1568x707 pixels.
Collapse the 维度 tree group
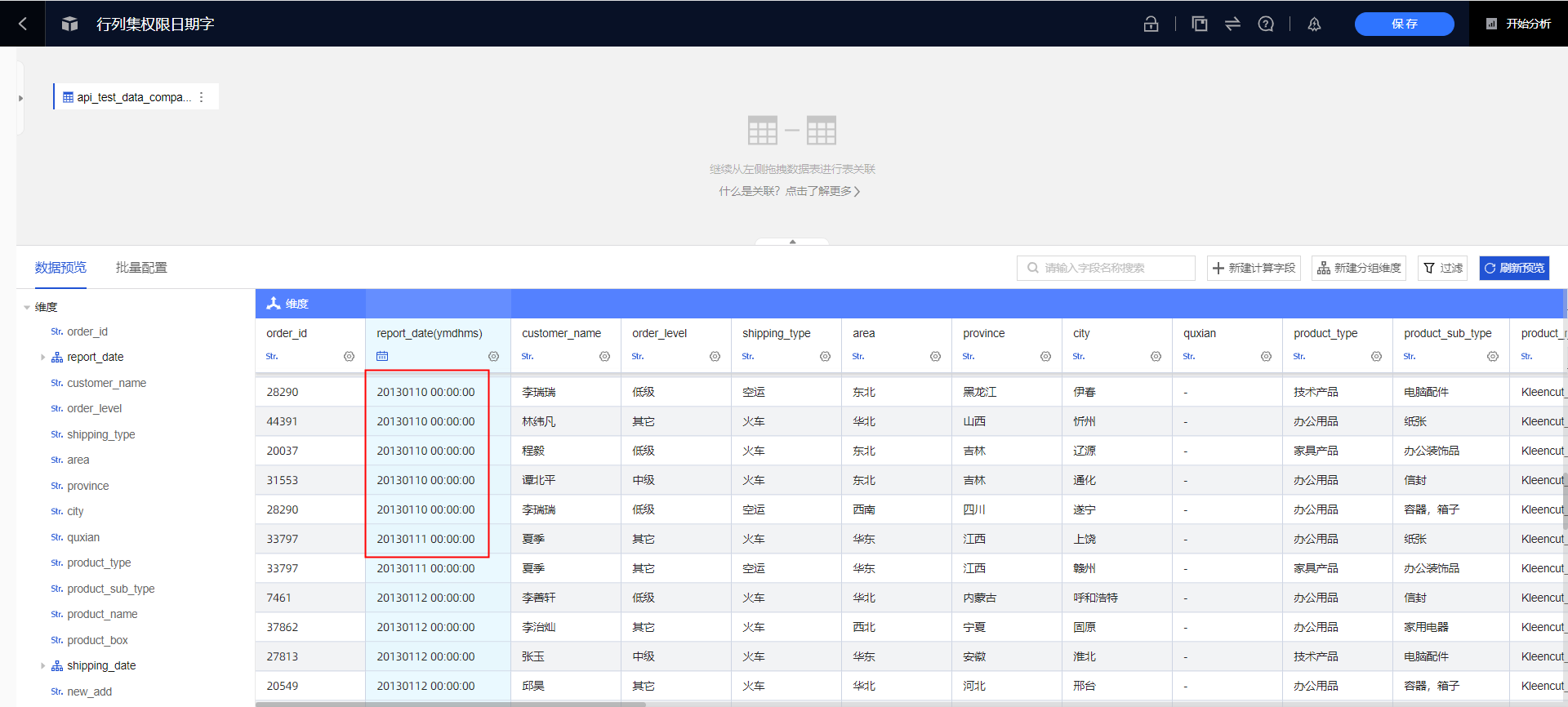click(x=27, y=308)
